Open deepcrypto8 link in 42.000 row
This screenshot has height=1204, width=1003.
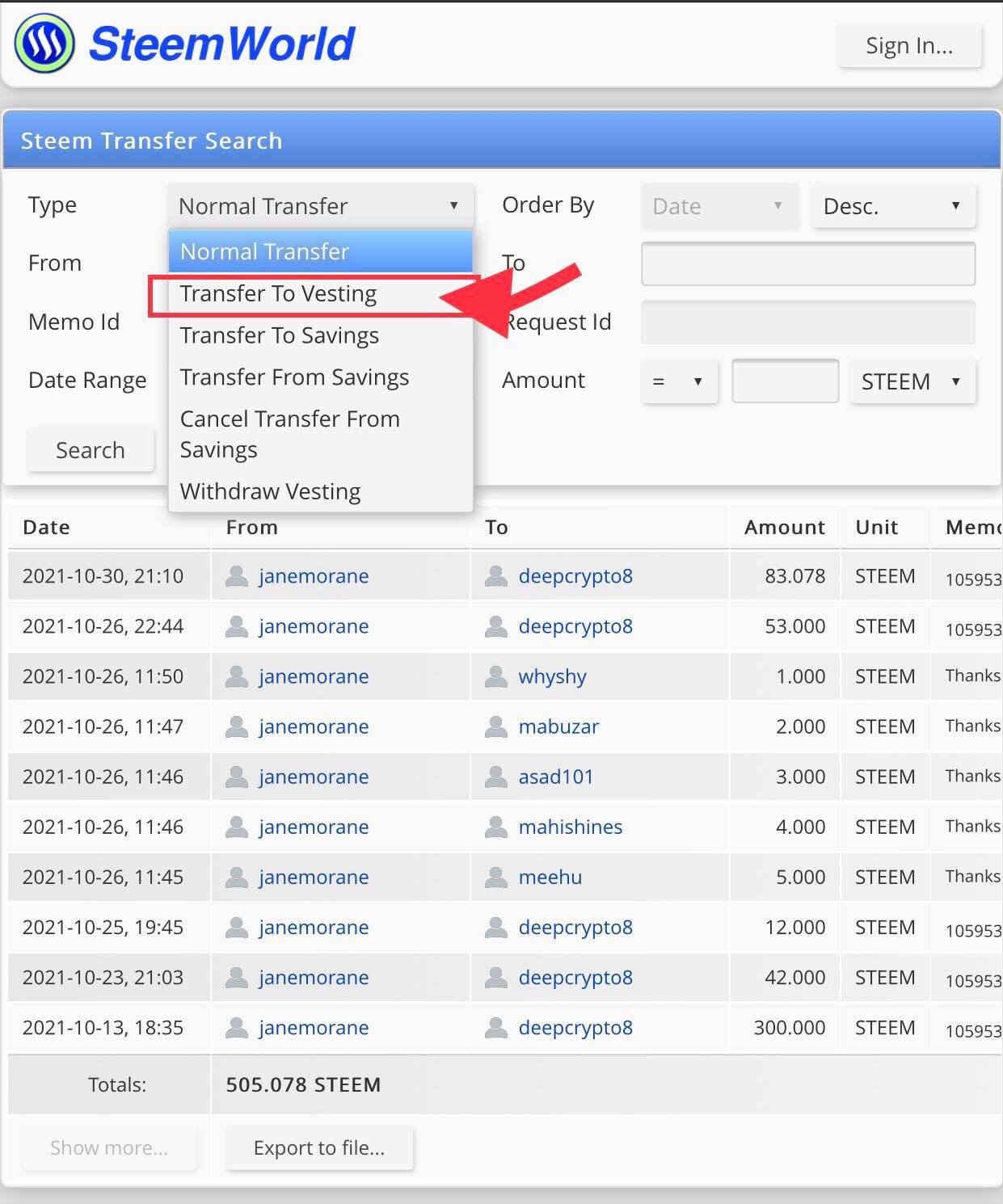click(575, 977)
